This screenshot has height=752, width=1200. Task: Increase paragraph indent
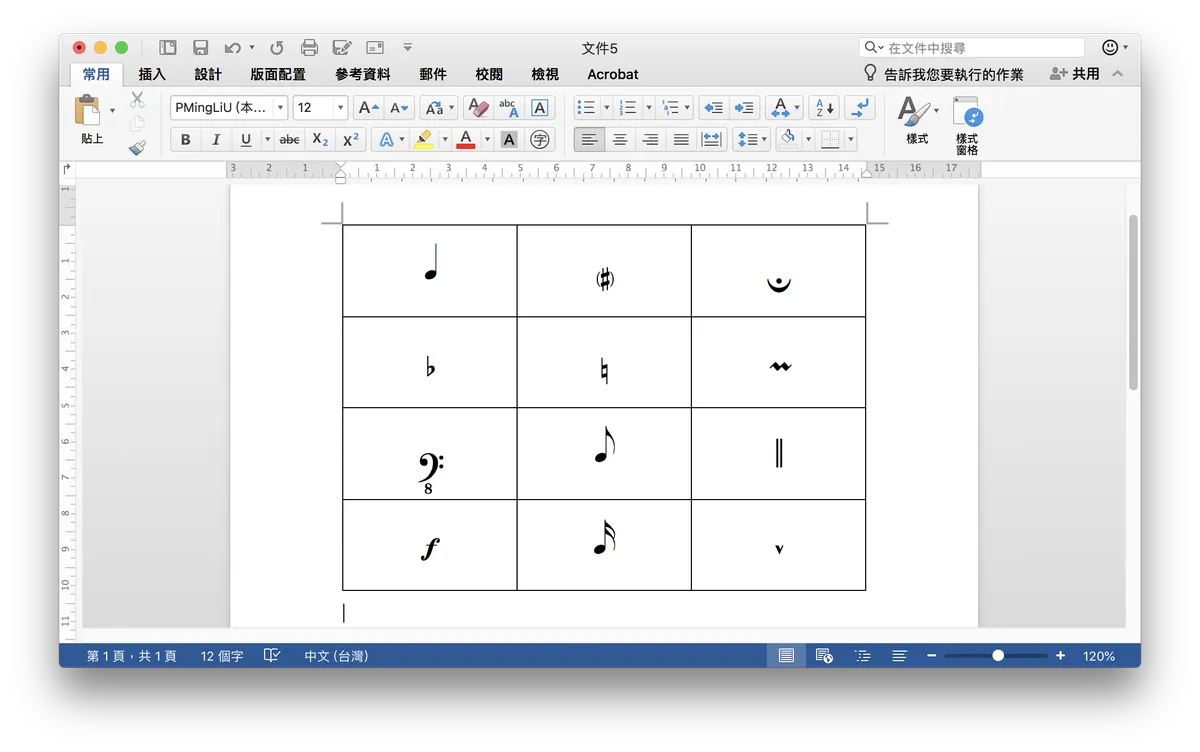coord(744,108)
